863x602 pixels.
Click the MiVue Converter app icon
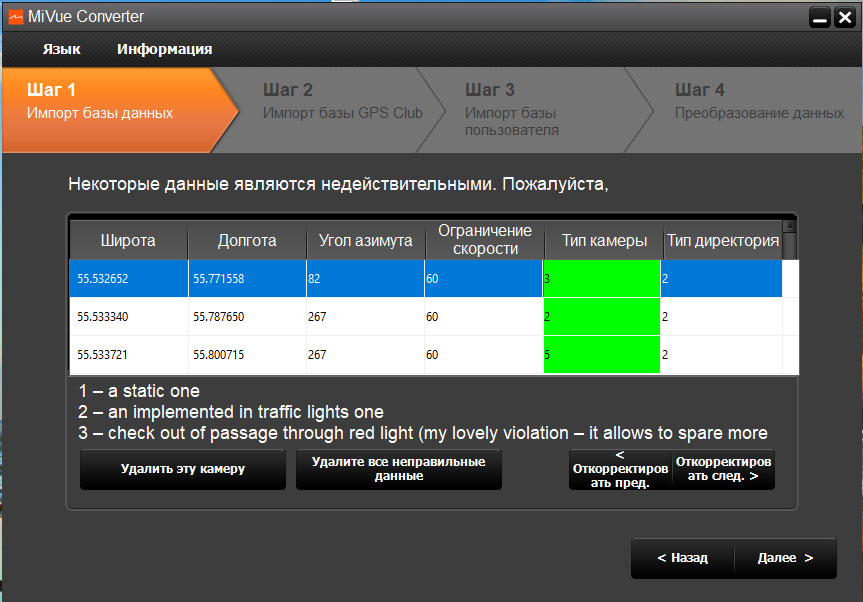15,16
